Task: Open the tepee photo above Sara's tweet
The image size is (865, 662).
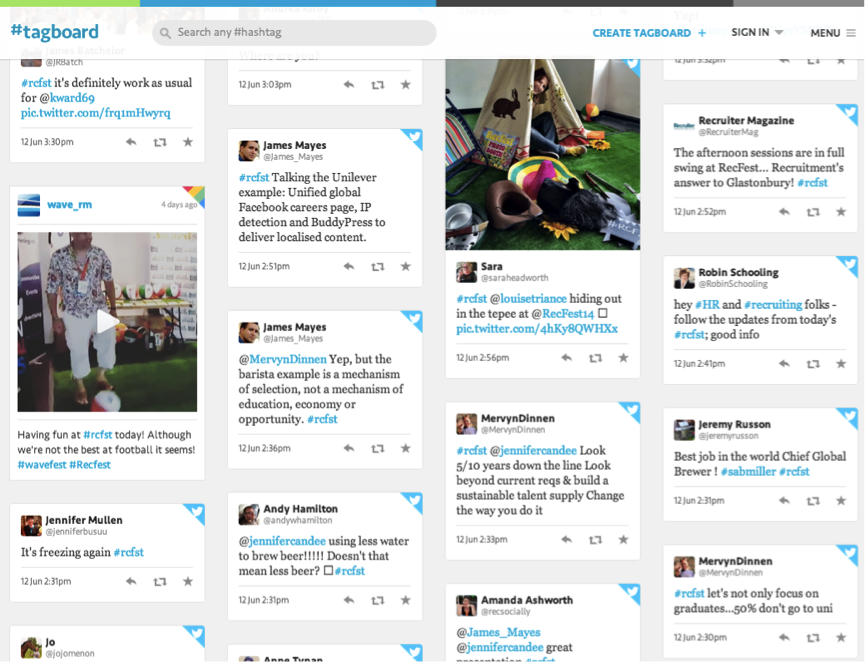Action: coord(543,154)
